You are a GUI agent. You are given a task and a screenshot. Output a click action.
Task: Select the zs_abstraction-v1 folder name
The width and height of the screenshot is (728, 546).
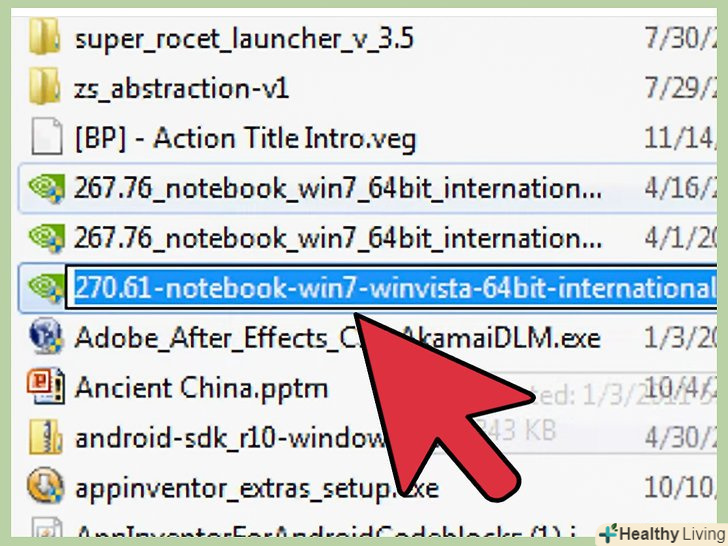point(182,88)
